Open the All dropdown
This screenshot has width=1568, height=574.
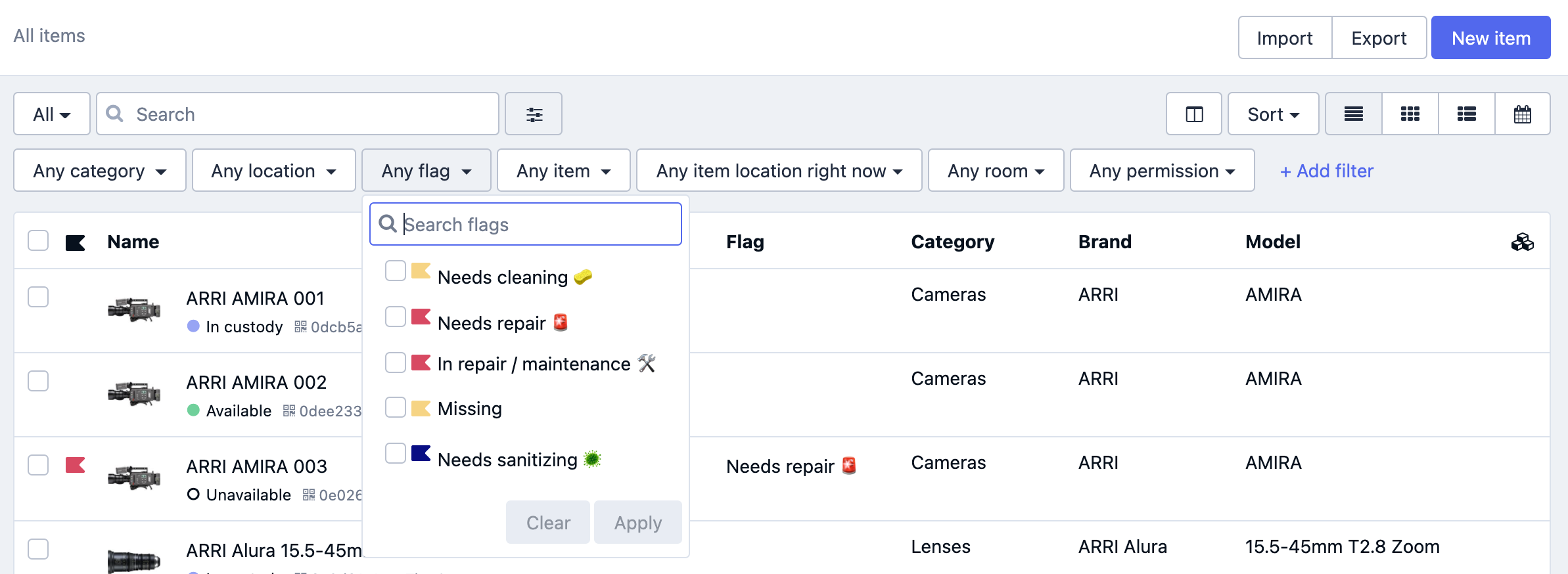(52, 114)
